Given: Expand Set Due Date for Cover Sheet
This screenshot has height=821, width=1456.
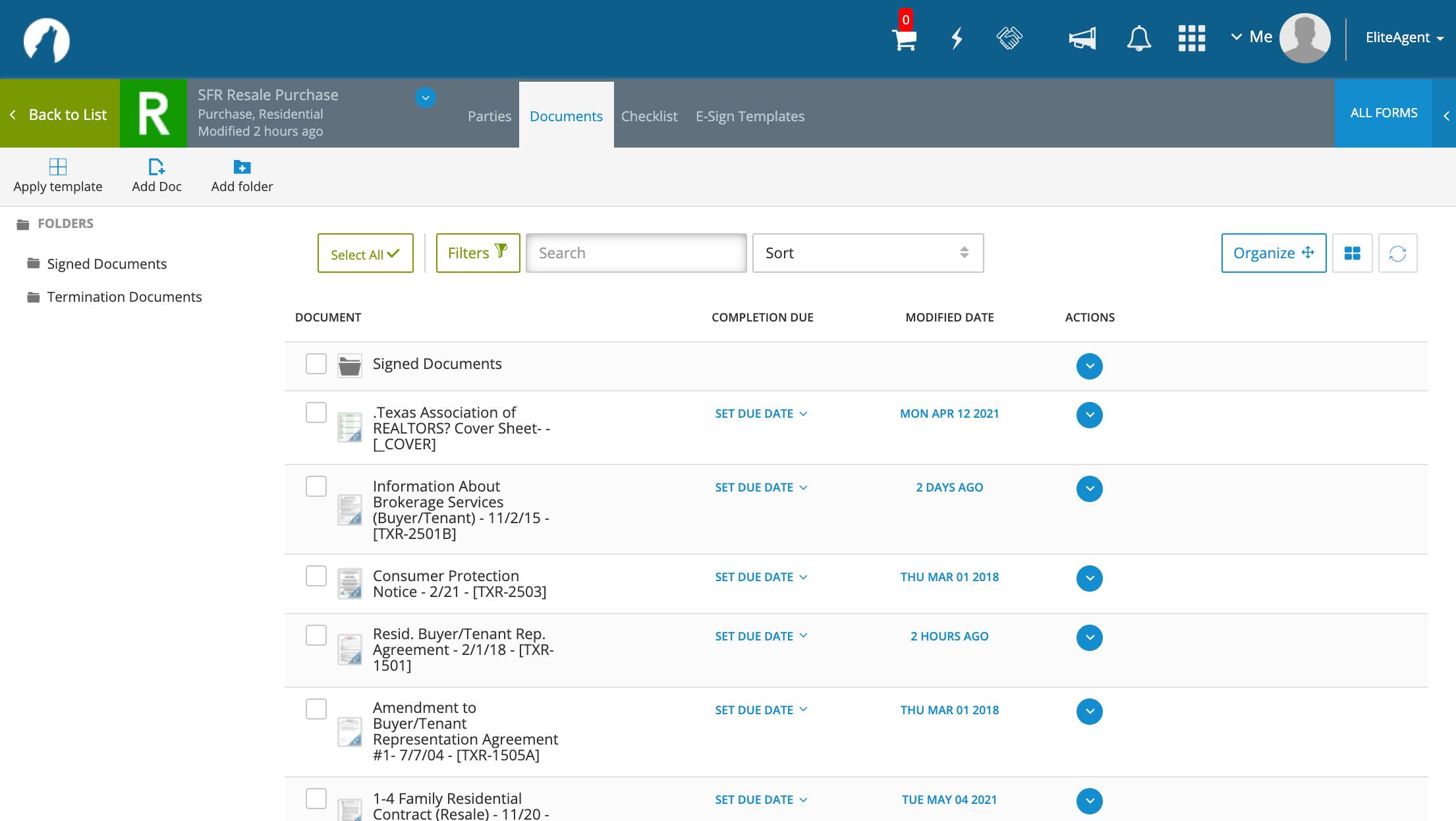Looking at the screenshot, I should point(761,414).
